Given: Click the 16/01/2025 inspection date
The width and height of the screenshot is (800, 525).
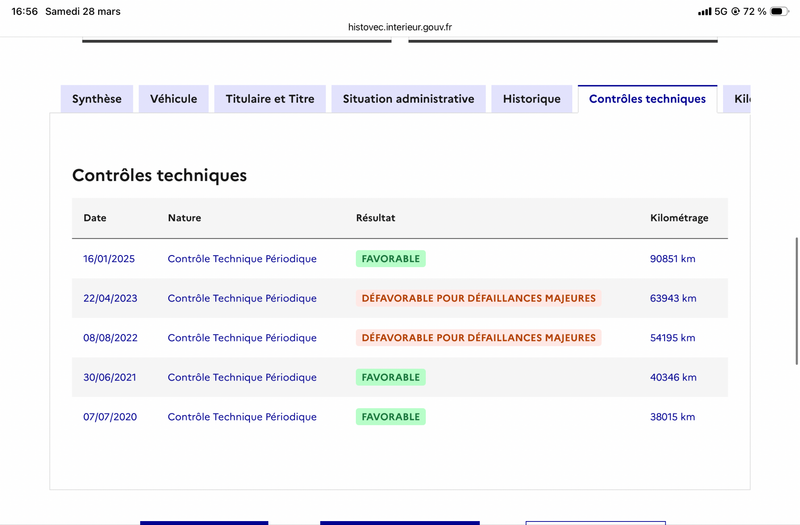Looking at the screenshot, I should pos(109,259).
